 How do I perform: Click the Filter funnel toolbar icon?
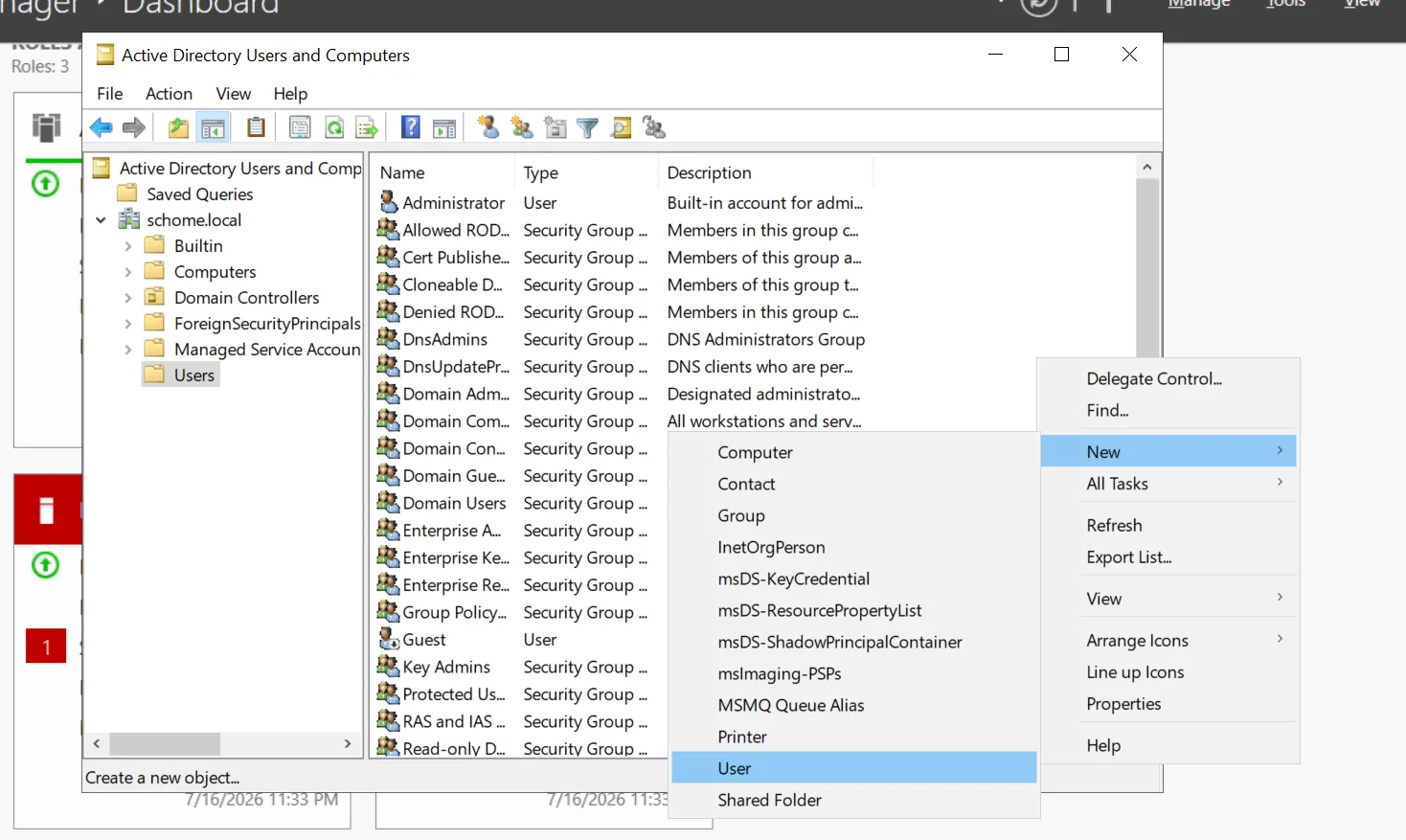point(588,127)
